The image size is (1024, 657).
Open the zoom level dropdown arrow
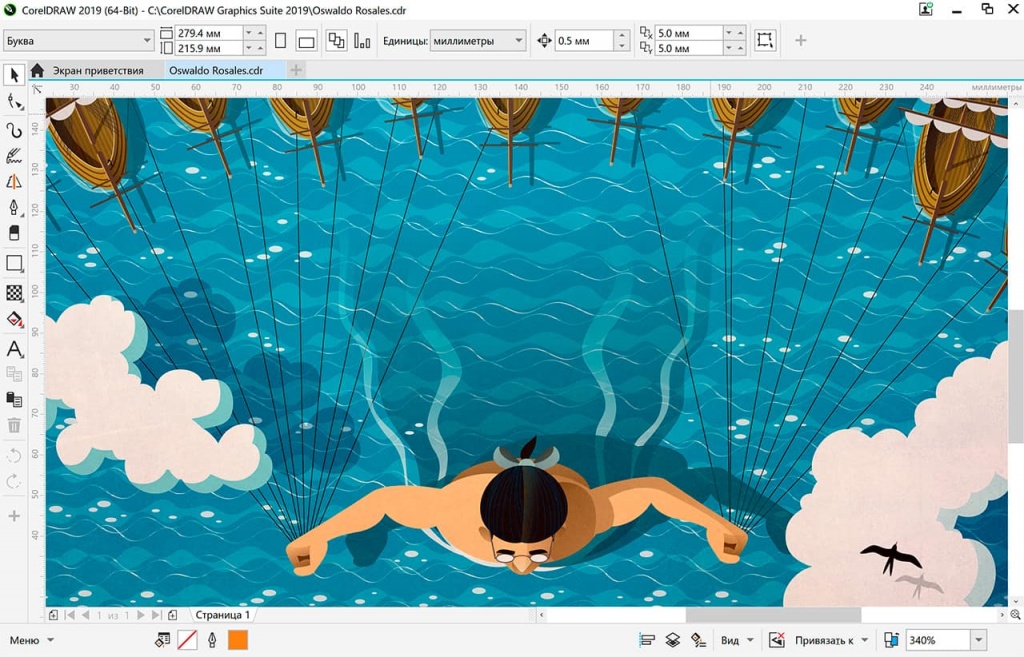point(978,640)
